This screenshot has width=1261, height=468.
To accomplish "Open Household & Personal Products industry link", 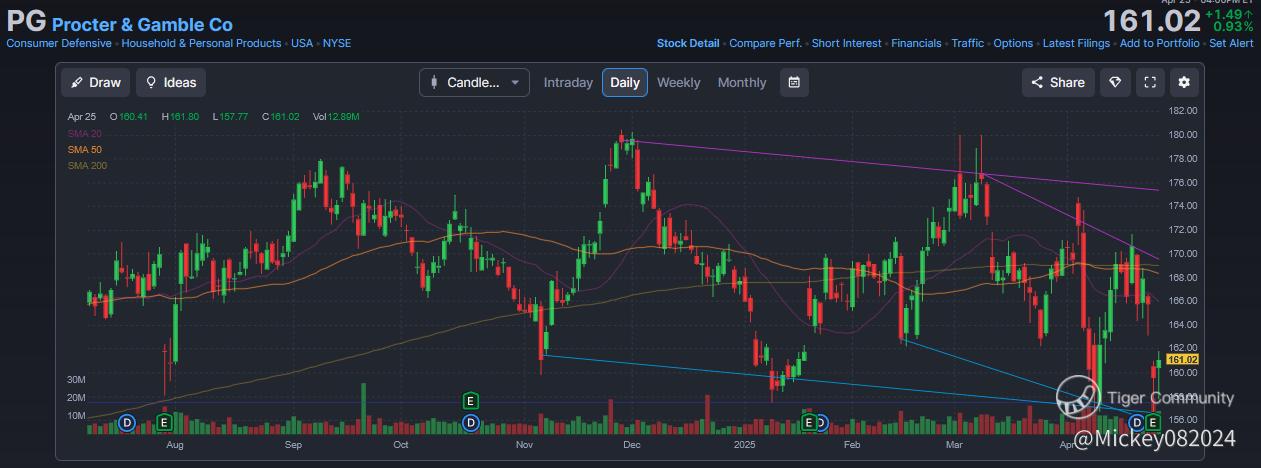I will 202,43.
